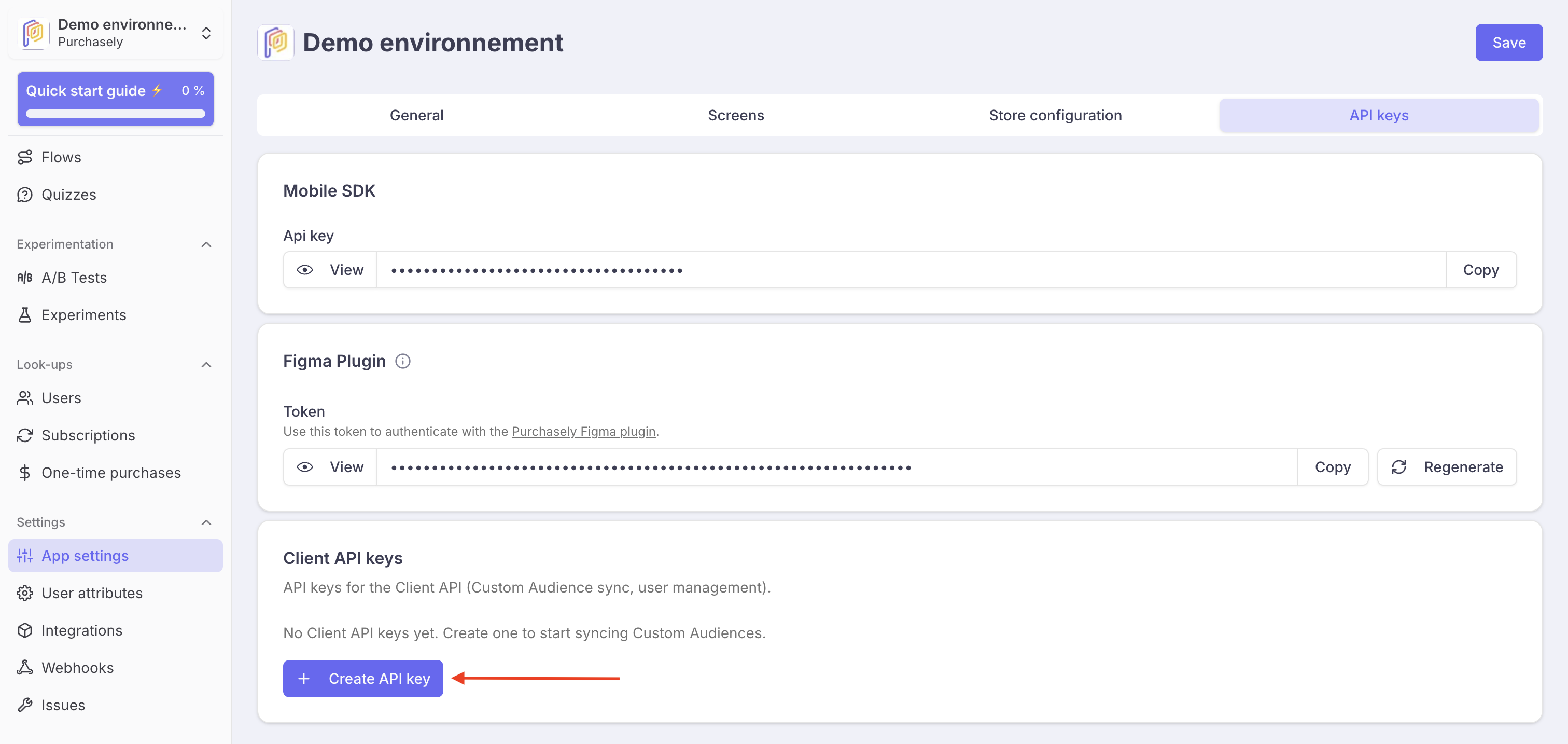Open the Purchasely Figma plugin link

coord(583,431)
